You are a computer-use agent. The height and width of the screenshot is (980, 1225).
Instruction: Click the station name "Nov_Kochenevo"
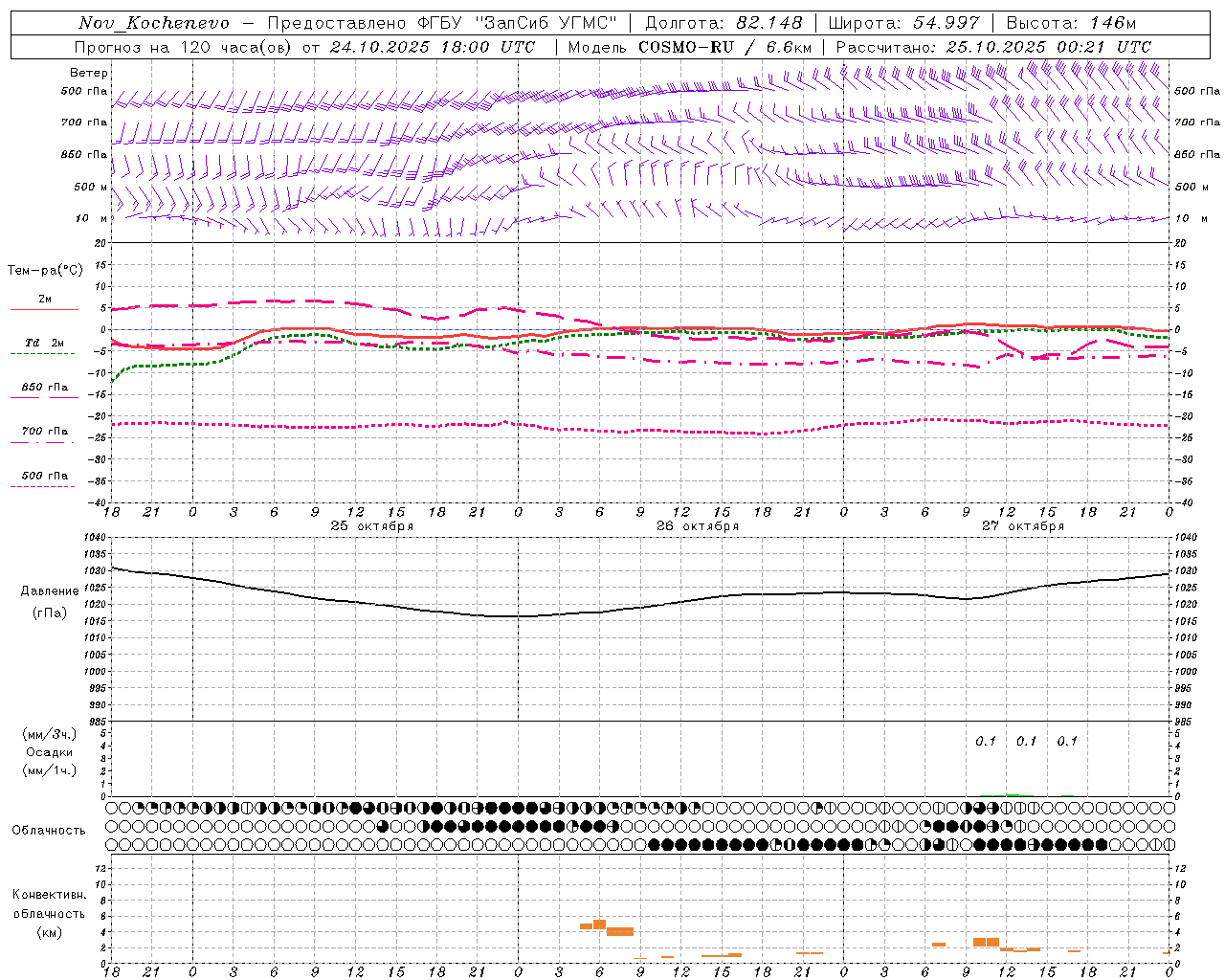point(154,23)
